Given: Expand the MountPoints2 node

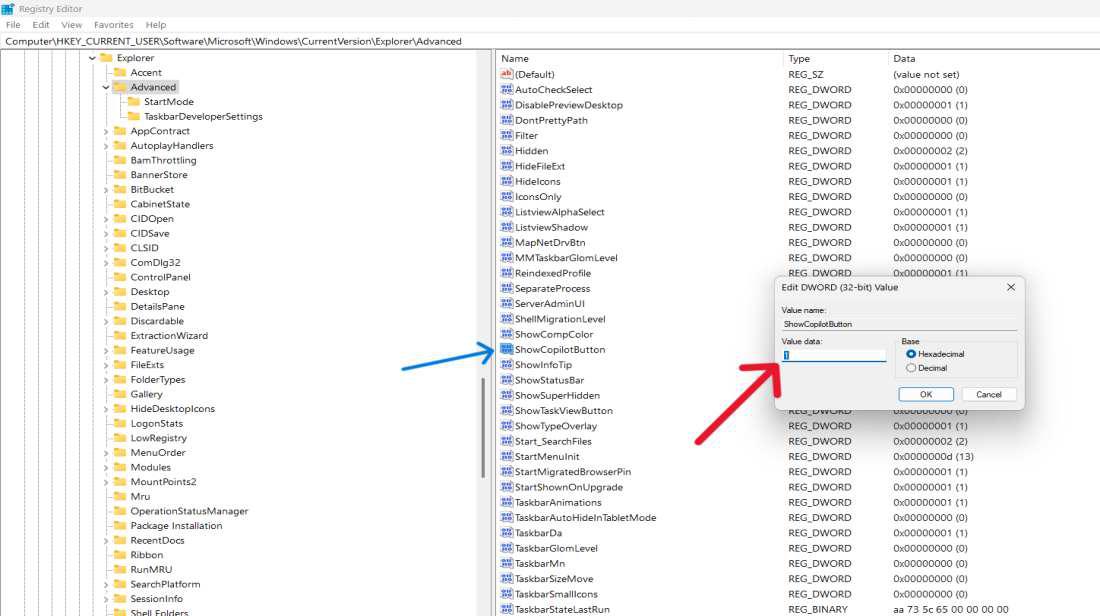Looking at the screenshot, I should [x=106, y=483].
